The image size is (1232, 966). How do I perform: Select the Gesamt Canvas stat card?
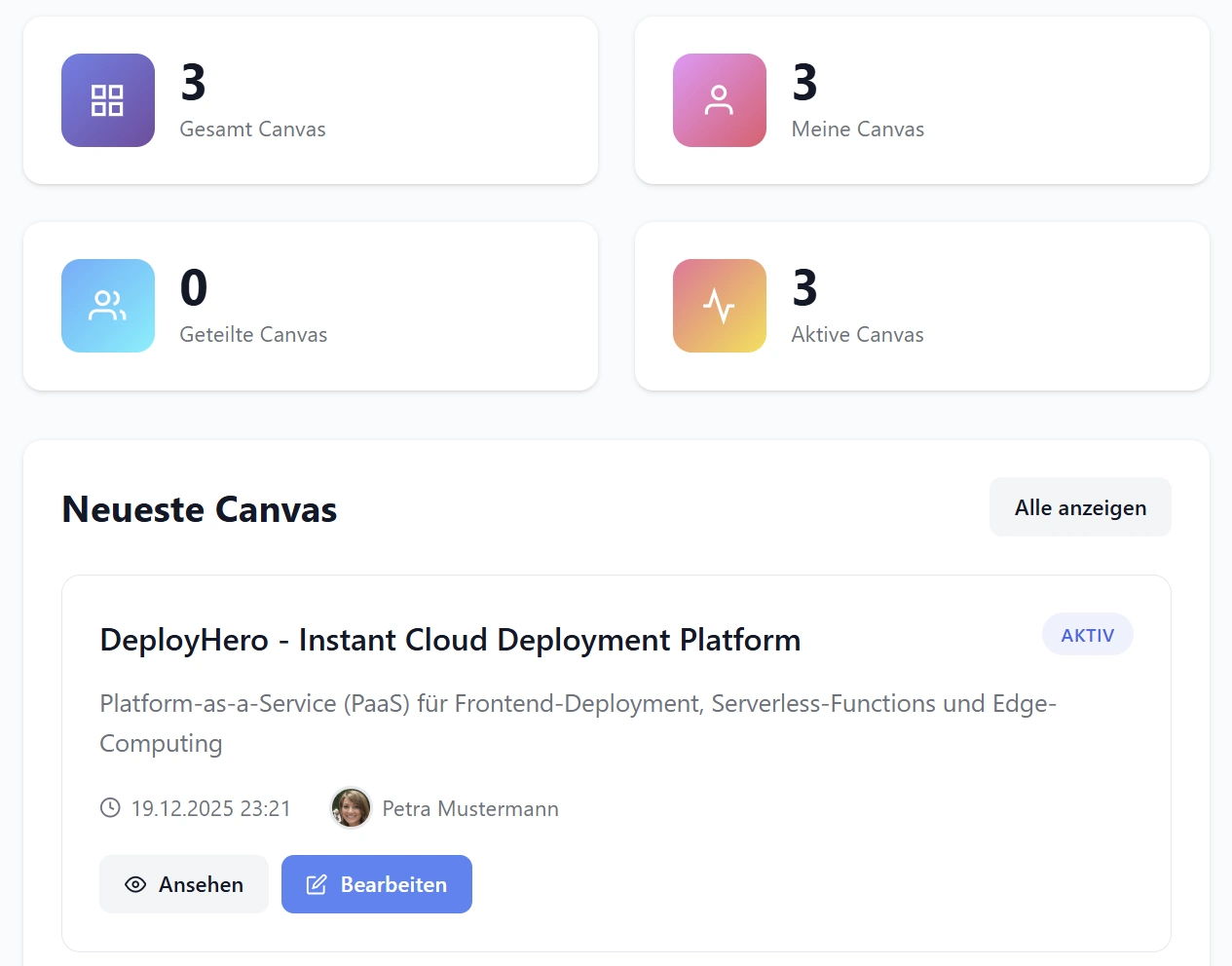click(311, 100)
